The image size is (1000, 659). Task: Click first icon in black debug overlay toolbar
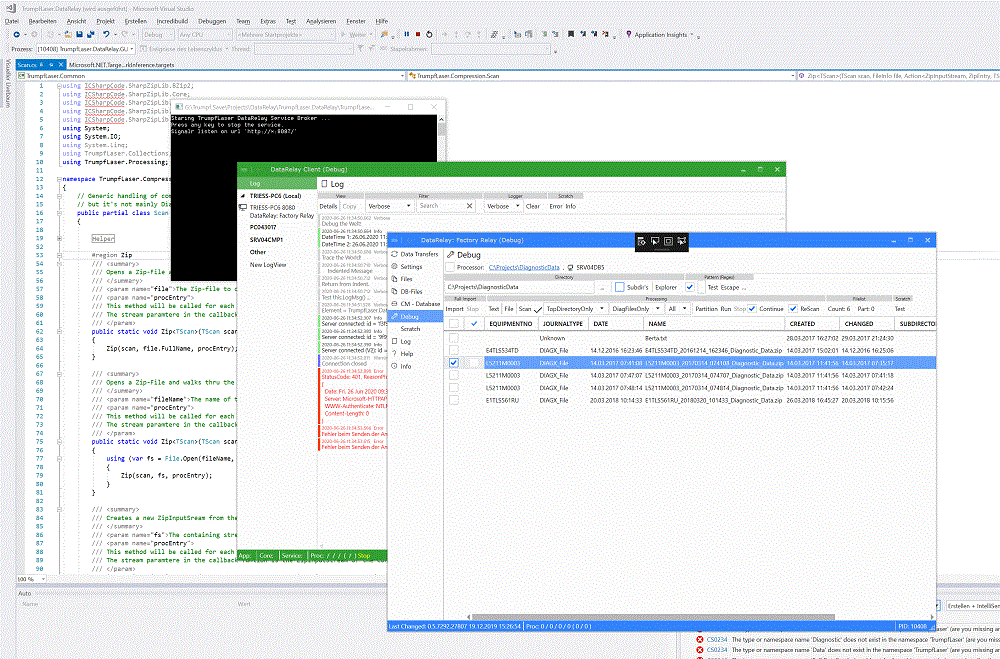pos(642,241)
